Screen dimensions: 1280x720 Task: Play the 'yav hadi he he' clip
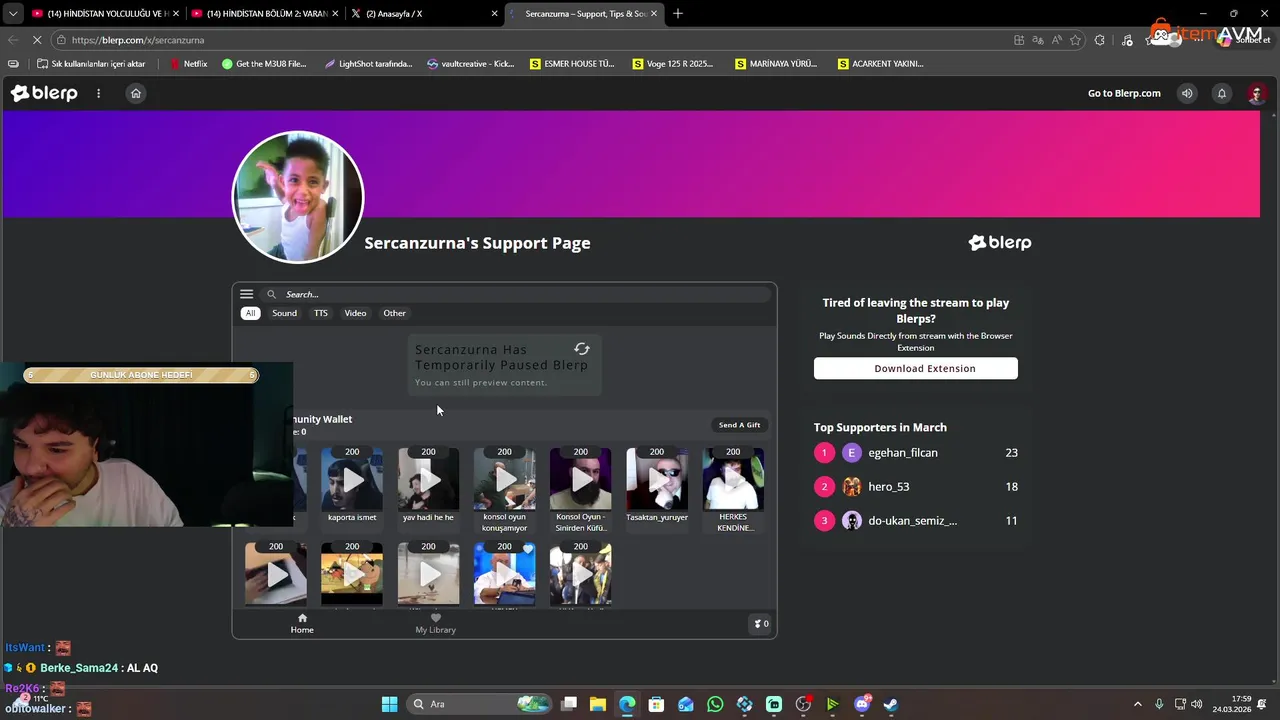pyautogui.click(x=428, y=479)
